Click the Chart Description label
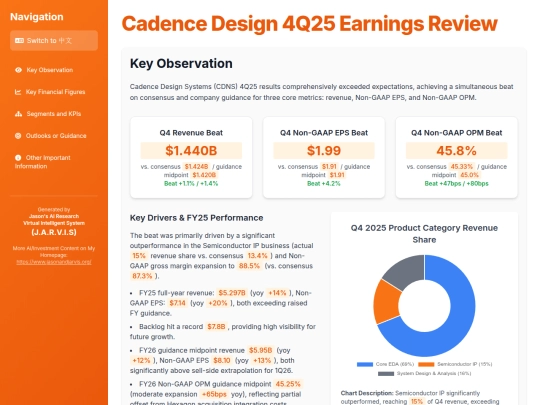540x405 pixels. [x=367, y=393]
